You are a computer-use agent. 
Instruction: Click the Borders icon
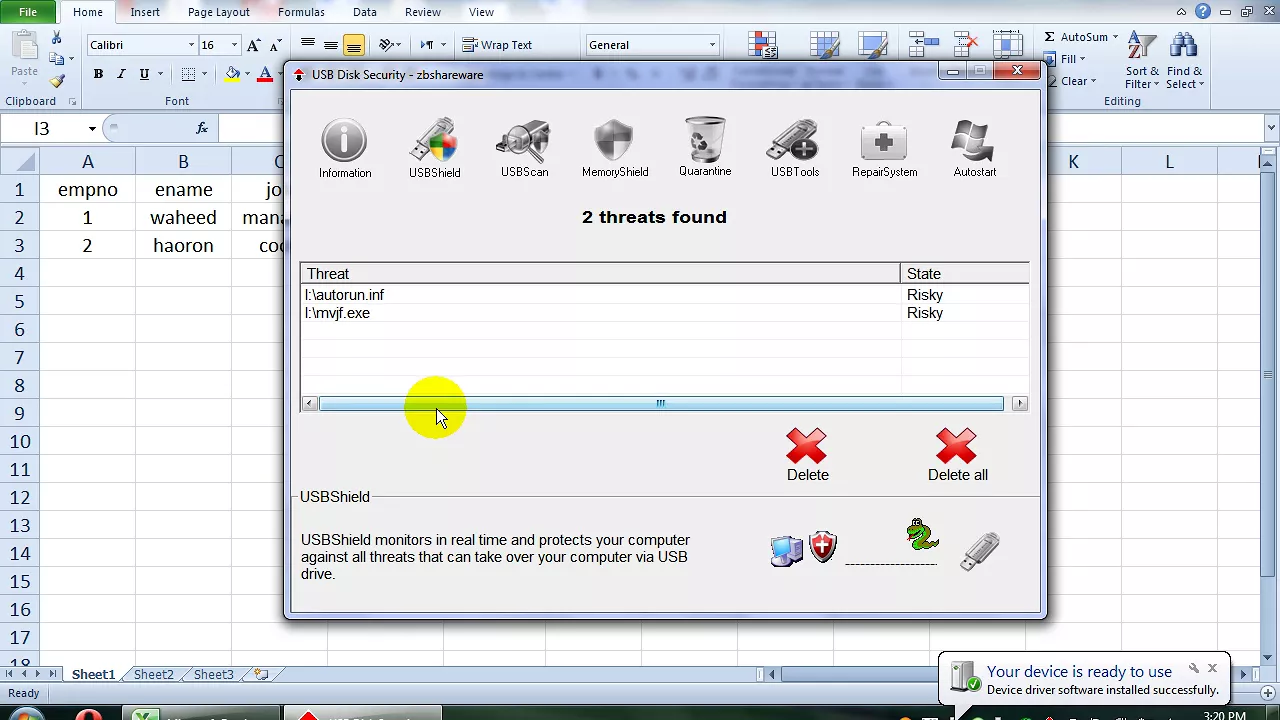pyautogui.click(x=188, y=74)
